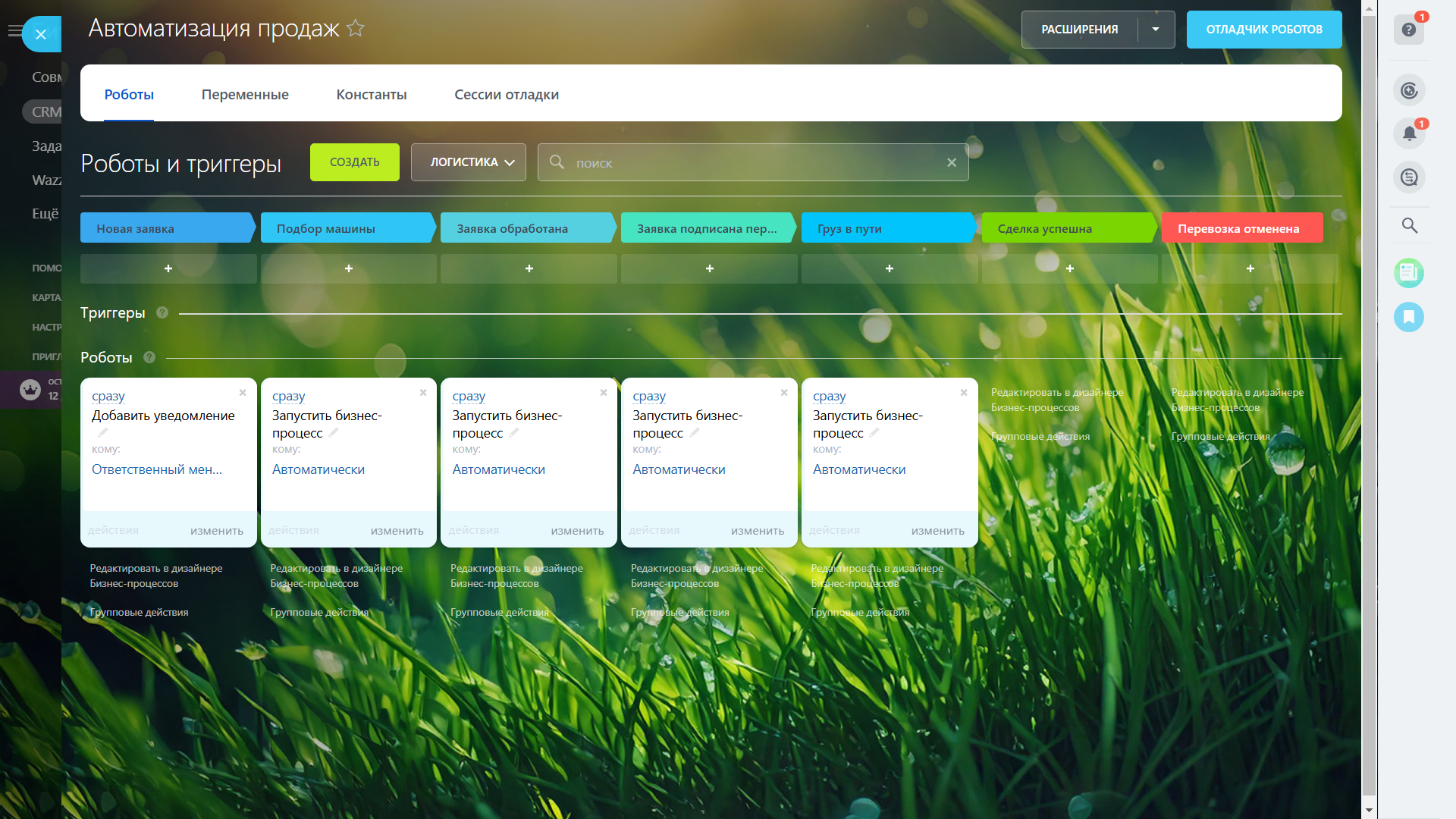
Task: Click the favorite star next to page title
Action: click(355, 29)
